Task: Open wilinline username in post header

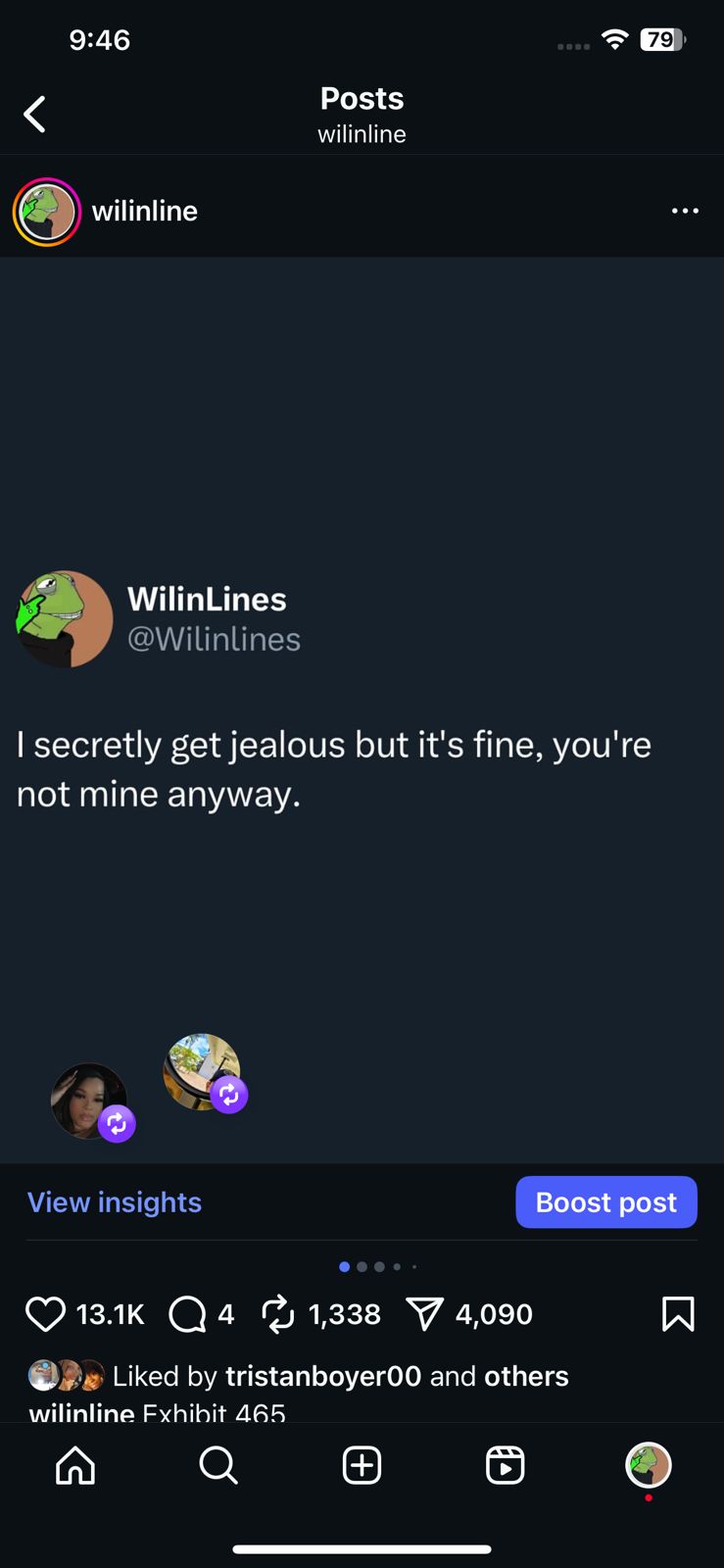Action: (145, 211)
